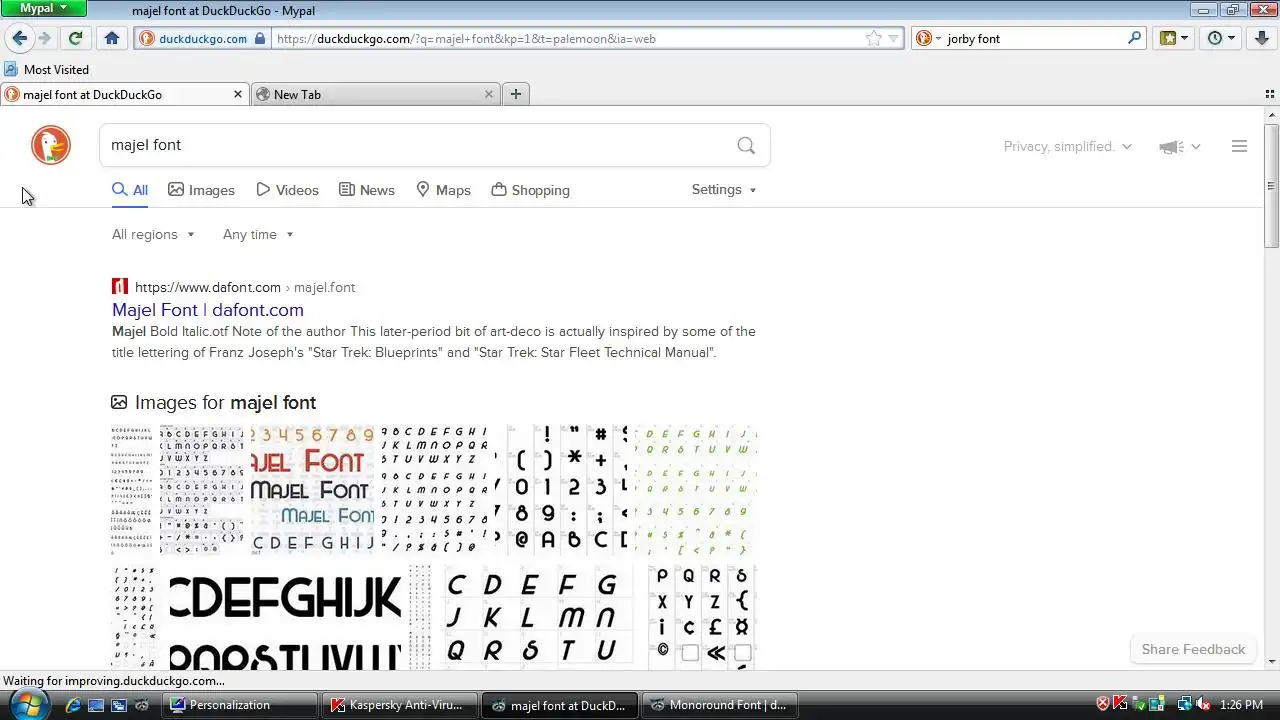Open the Settings dropdown
The image size is (1280, 720).
[x=724, y=189]
